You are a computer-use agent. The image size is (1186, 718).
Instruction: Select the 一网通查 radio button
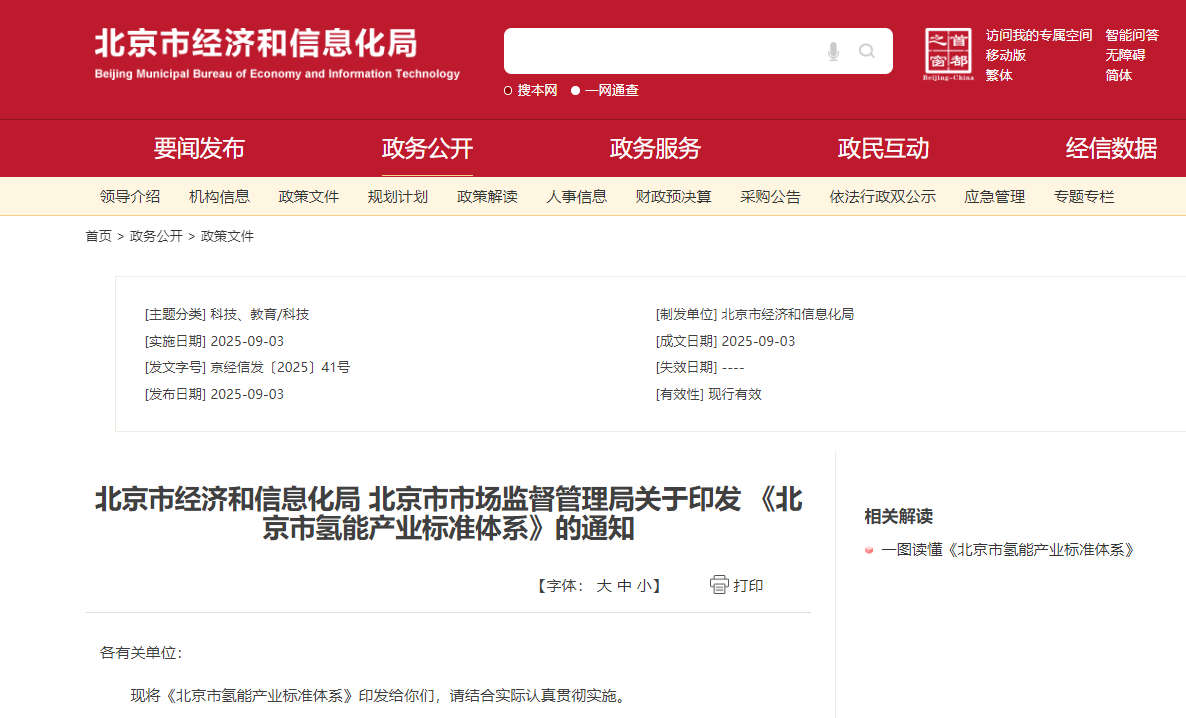click(576, 91)
